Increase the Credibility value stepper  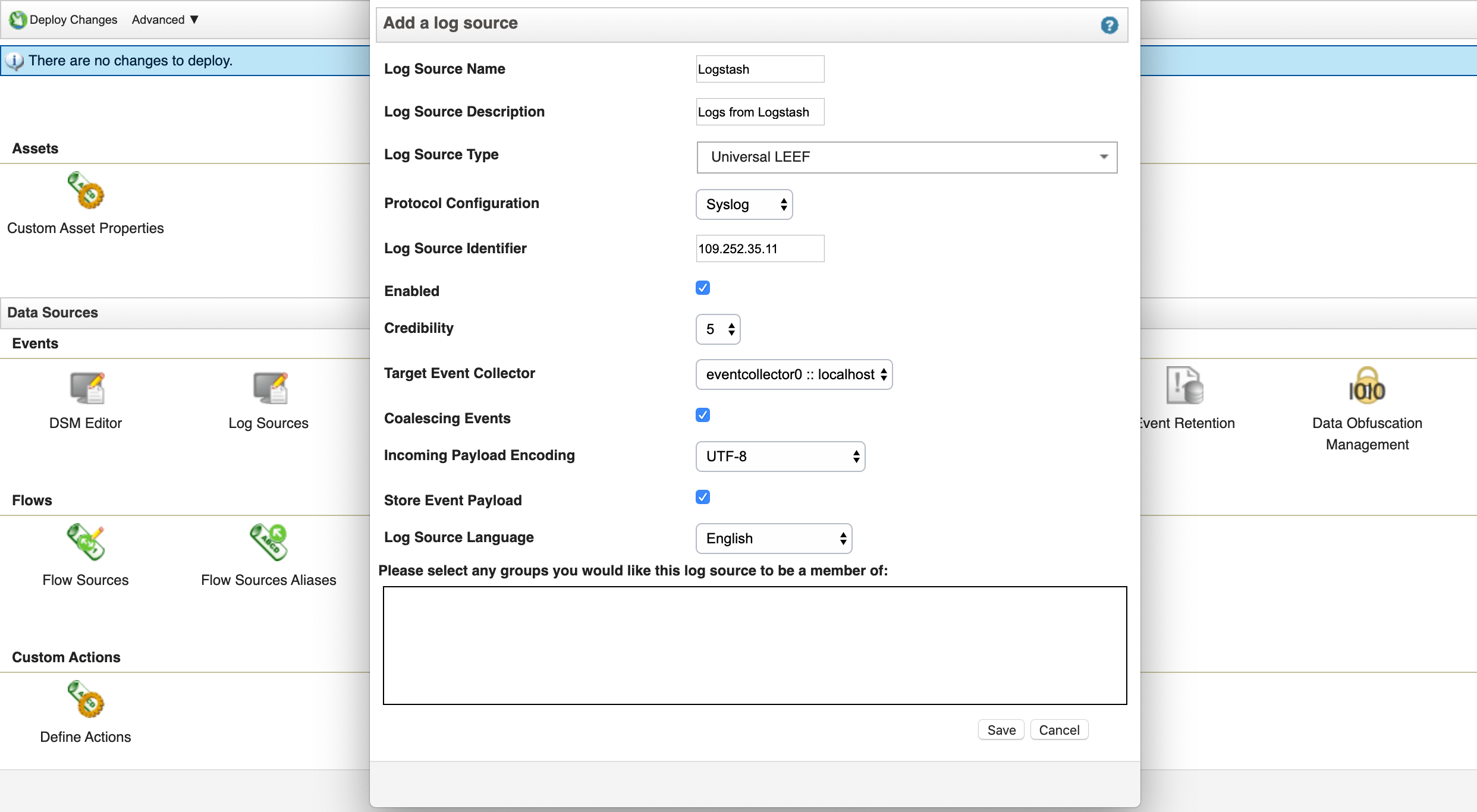click(x=731, y=325)
